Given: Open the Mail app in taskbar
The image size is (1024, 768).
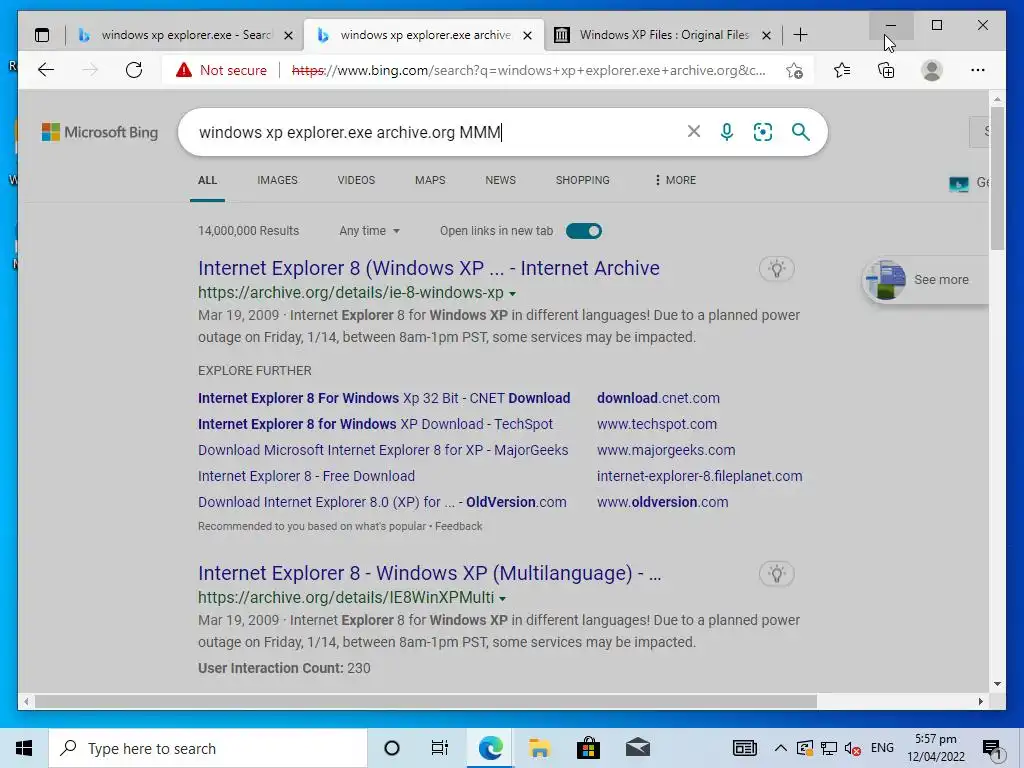Looking at the screenshot, I should coord(637,748).
